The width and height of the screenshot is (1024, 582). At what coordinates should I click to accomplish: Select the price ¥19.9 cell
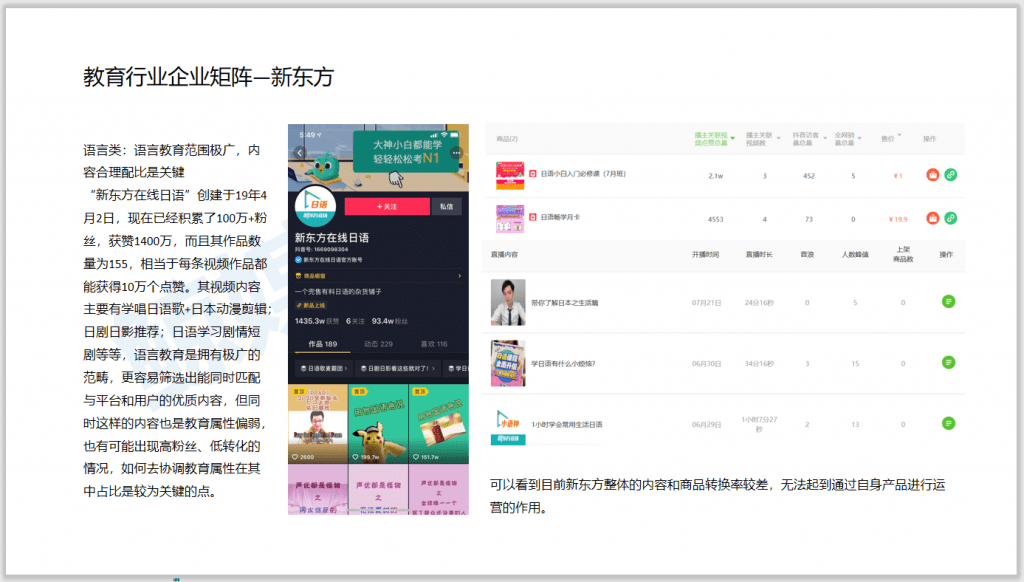(898, 219)
